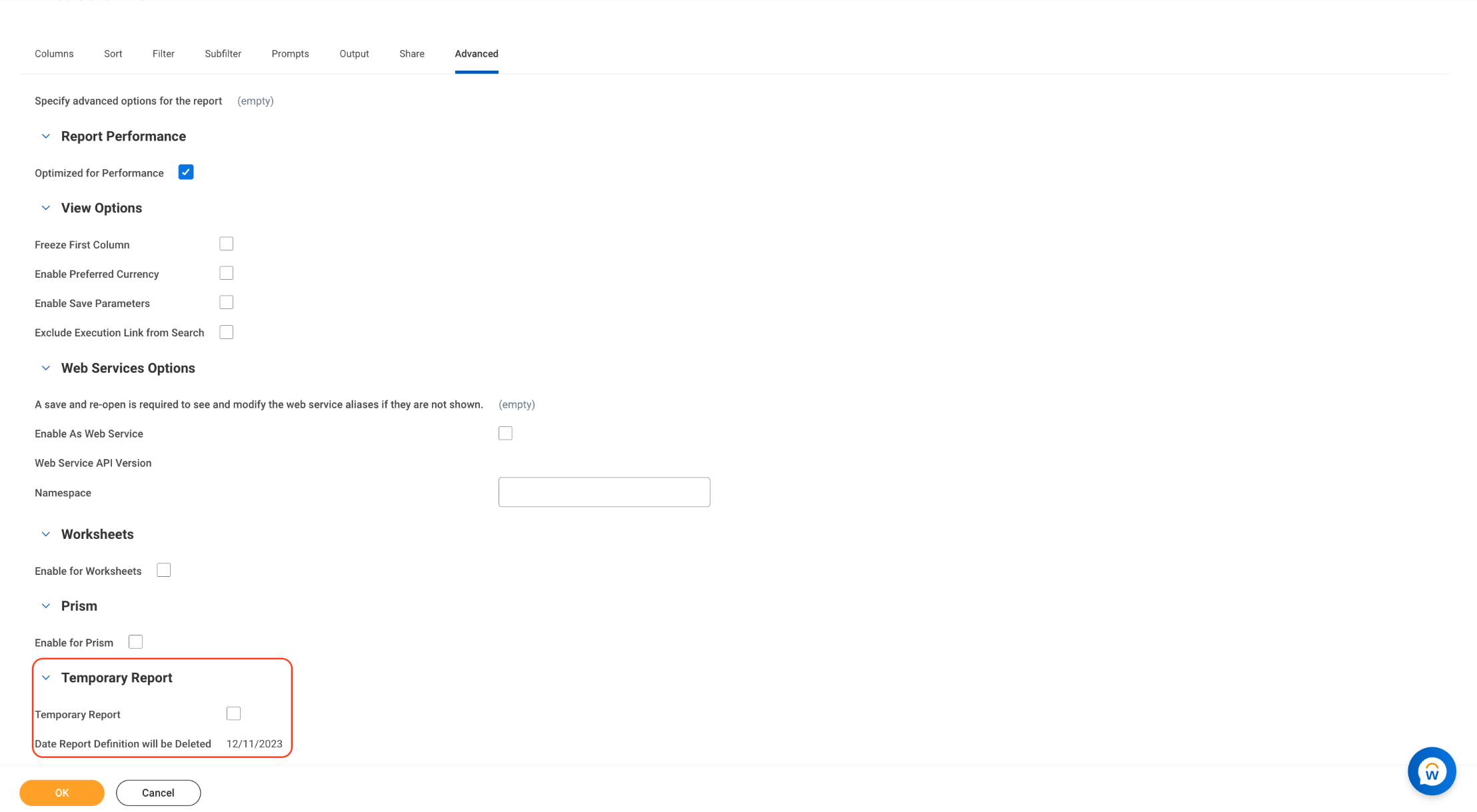Screen dimensions: 1477x812
Task: Enable Freeze First Column checkbox
Action: 227,244
